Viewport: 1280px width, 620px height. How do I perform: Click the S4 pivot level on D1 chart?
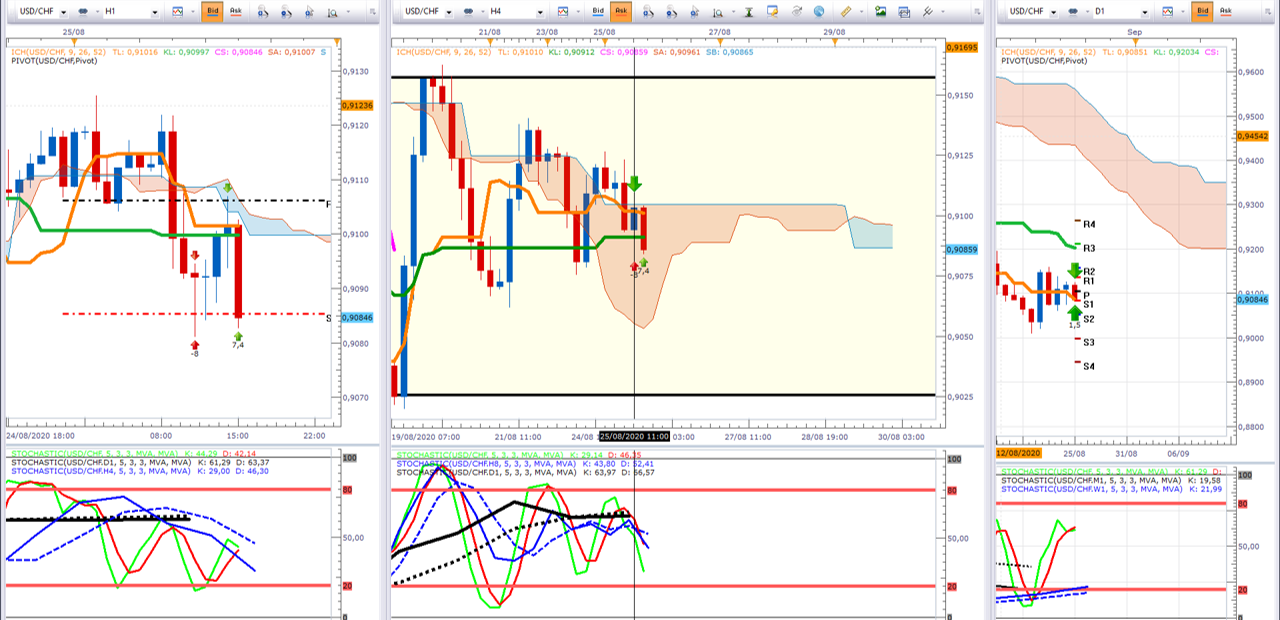pyautogui.click(x=1089, y=366)
